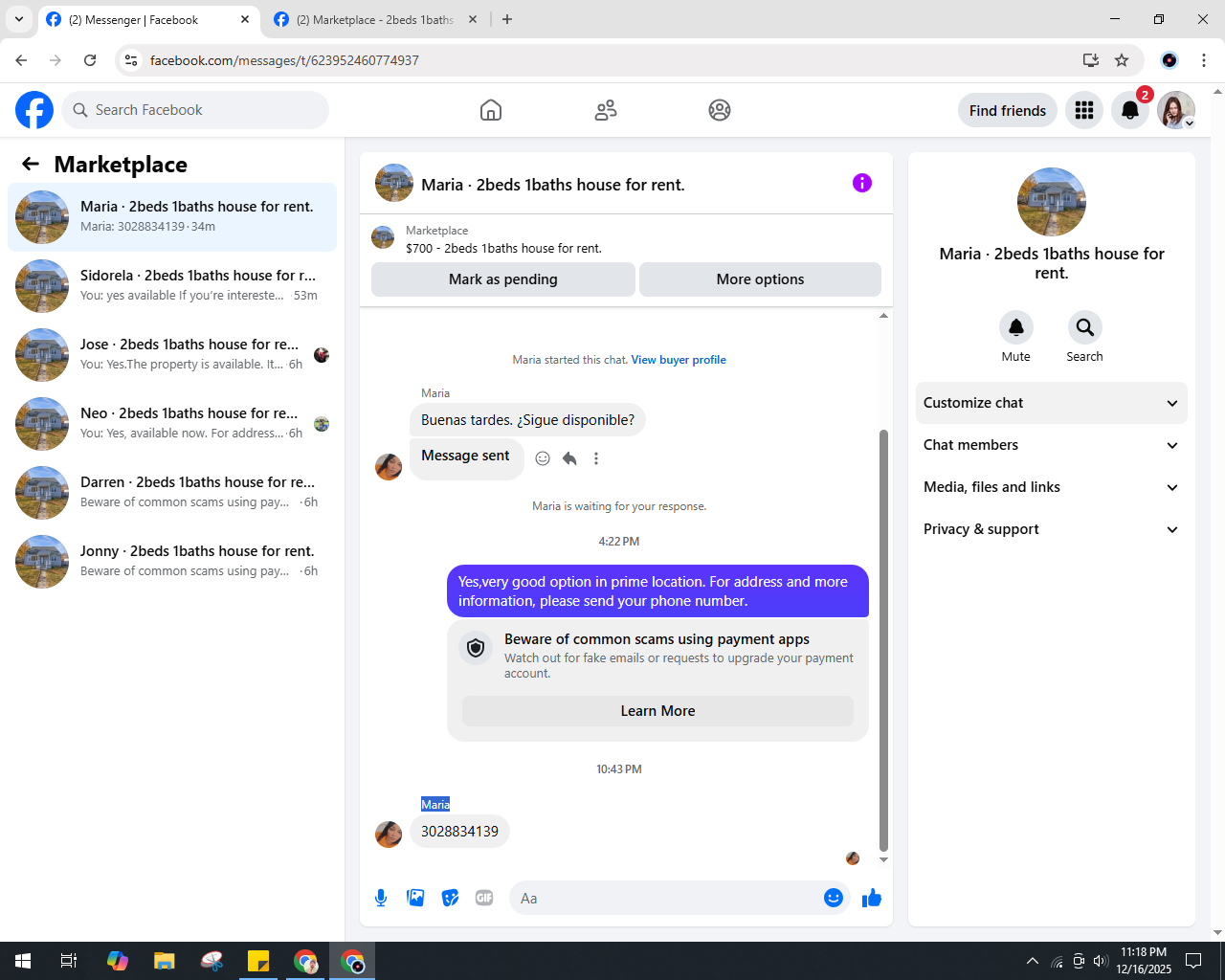The width and height of the screenshot is (1225, 980).
Task: Open Task View on taskbar
Action: tap(69, 961)
